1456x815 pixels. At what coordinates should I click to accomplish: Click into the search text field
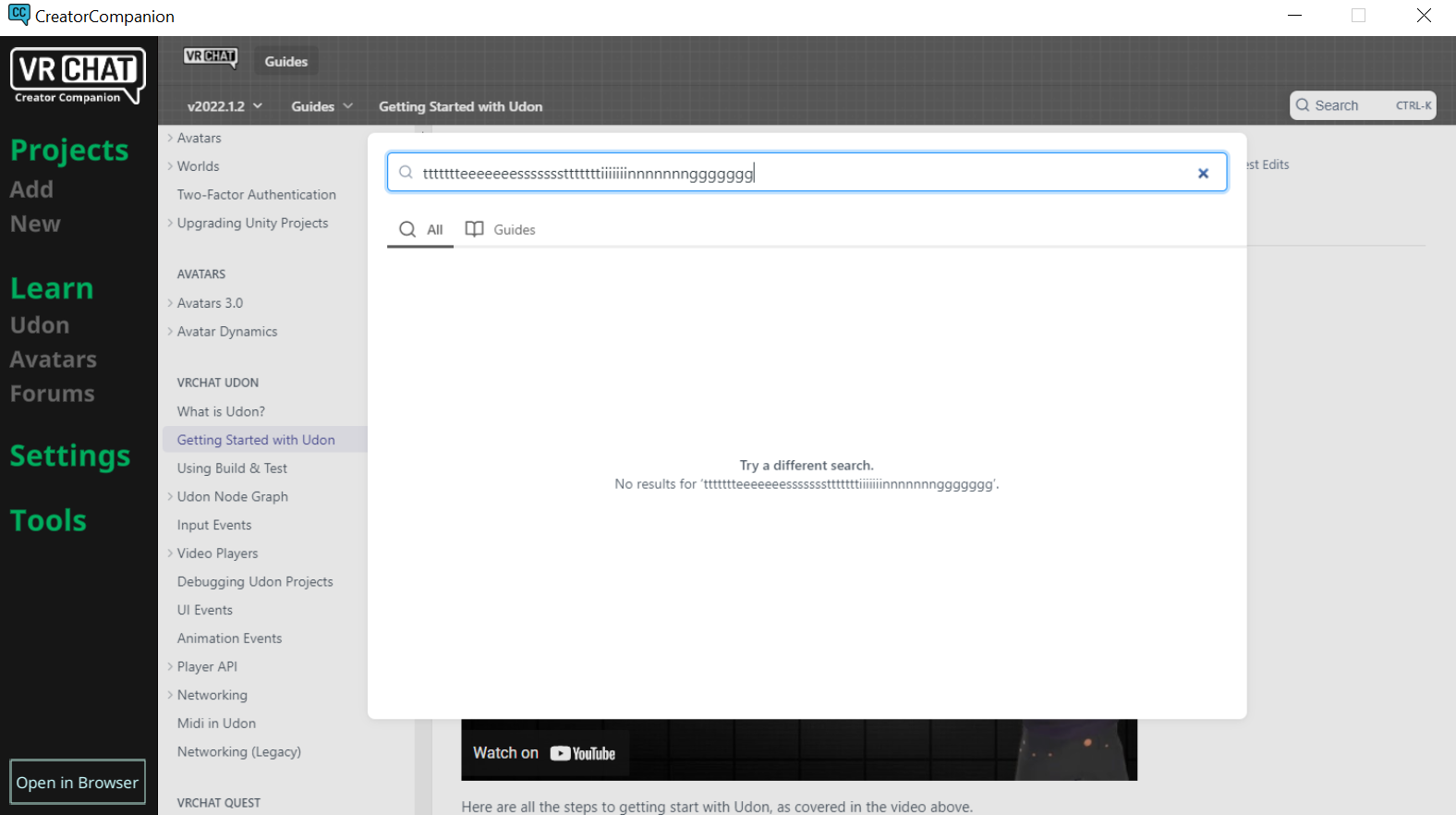click(x=807, y=173)
